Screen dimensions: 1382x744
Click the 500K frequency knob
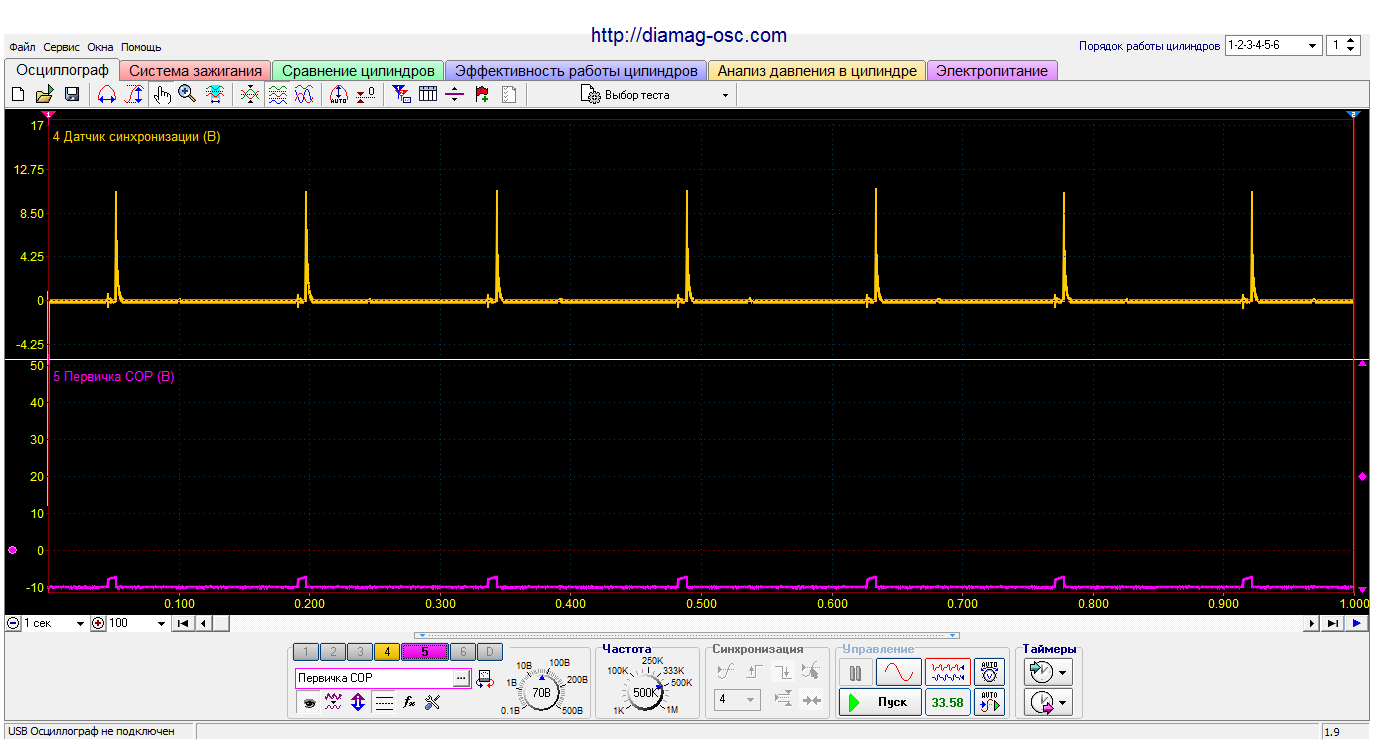[645, 691]
